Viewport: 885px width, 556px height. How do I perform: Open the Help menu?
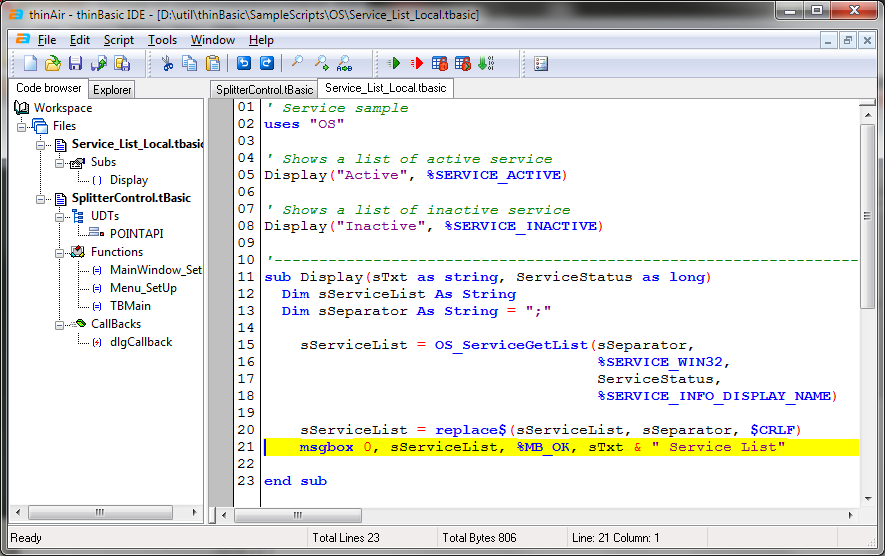point(261,40)
